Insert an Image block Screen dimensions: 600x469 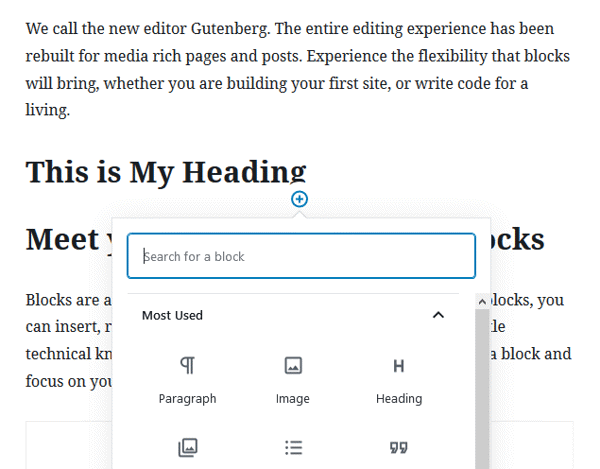(293, 365)
